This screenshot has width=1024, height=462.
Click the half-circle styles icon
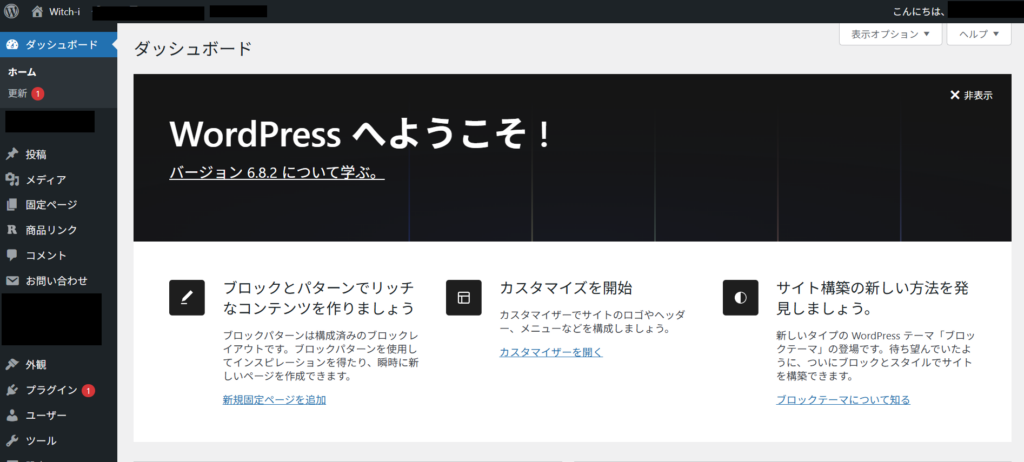pyautogui.click(x=741, y=298)
